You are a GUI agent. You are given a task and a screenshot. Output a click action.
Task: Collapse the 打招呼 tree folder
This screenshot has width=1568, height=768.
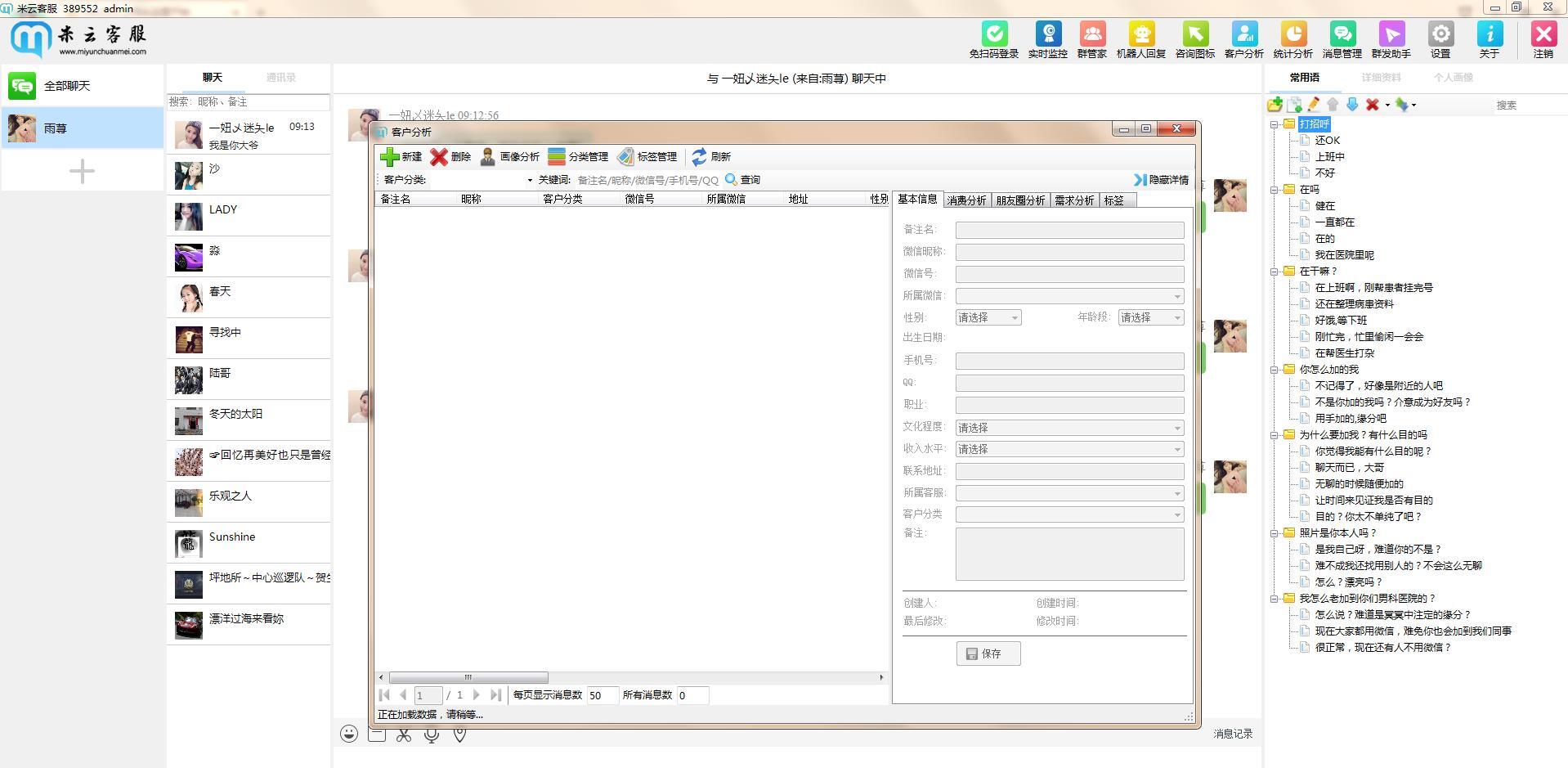[x=1274, y=124]
